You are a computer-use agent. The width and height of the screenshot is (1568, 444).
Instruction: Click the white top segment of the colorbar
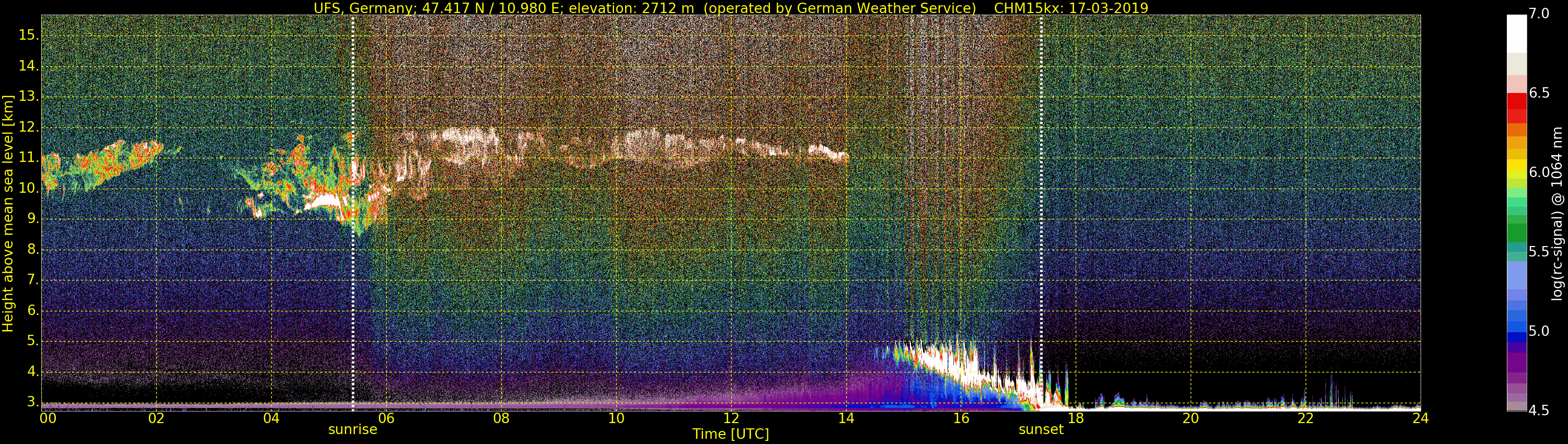tap(1516, 33)
